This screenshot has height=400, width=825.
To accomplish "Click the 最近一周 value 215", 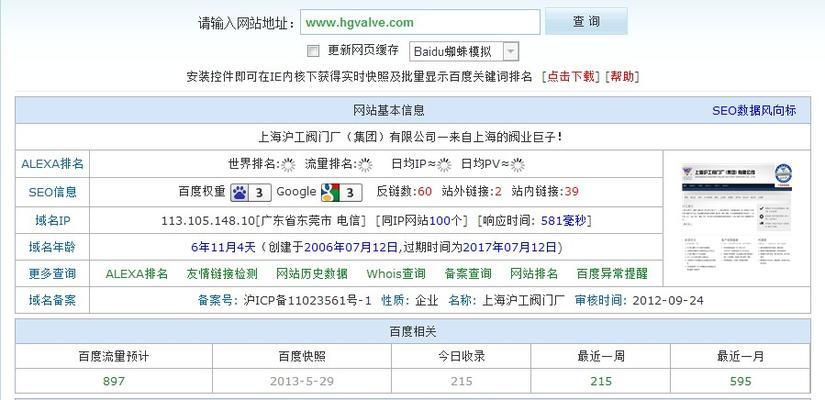I will pyautogui.click(x=601, y=381).
